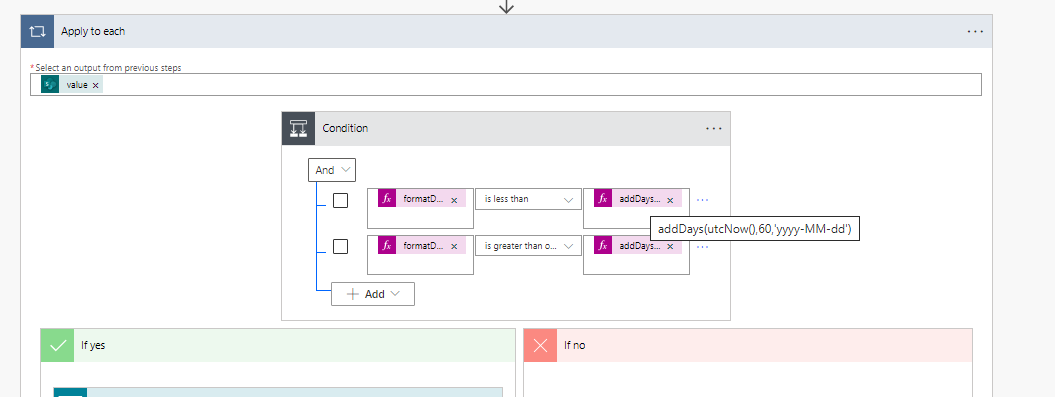The image size is (1055, 397).
Task: Click the value dynamic content token
Action: pos(72,85)
